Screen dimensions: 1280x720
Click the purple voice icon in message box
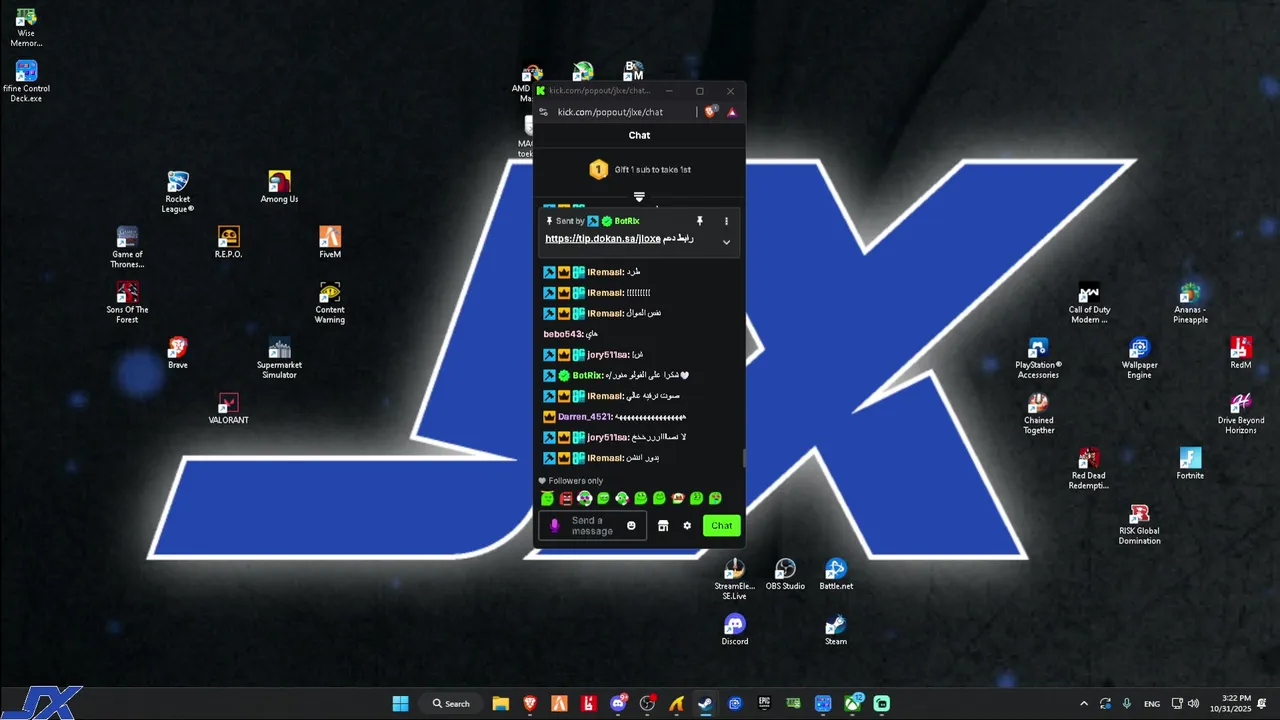coord(555,526)
